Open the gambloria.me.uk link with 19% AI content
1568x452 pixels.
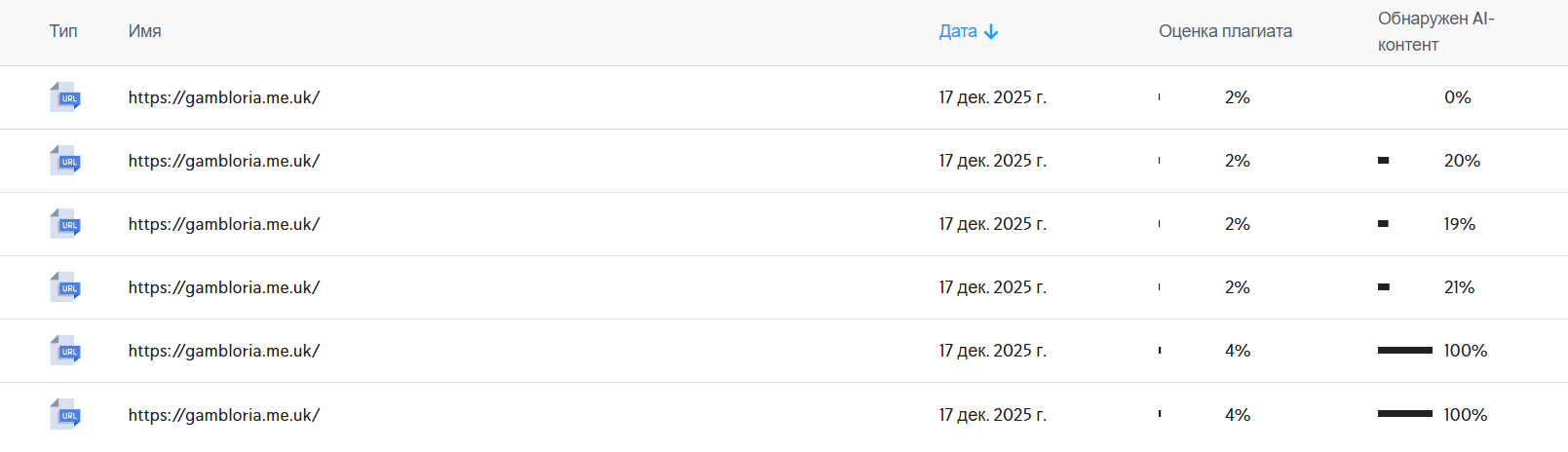point(224,224)
